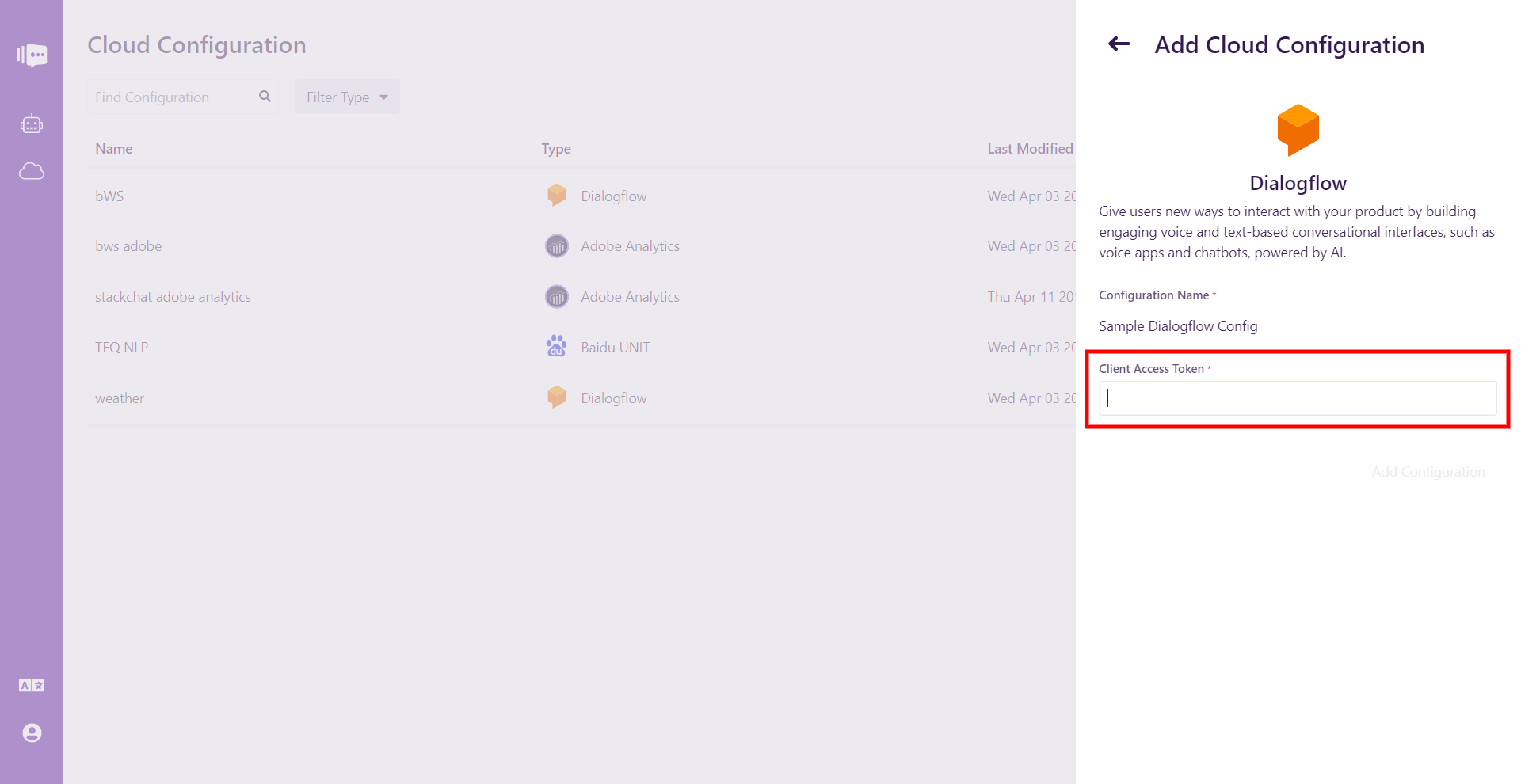The width and height of the screenshot is (1521, 784).
Task: Open the cloud icon in sidebar
Action: pyautogui.click(x=32, y=171)
